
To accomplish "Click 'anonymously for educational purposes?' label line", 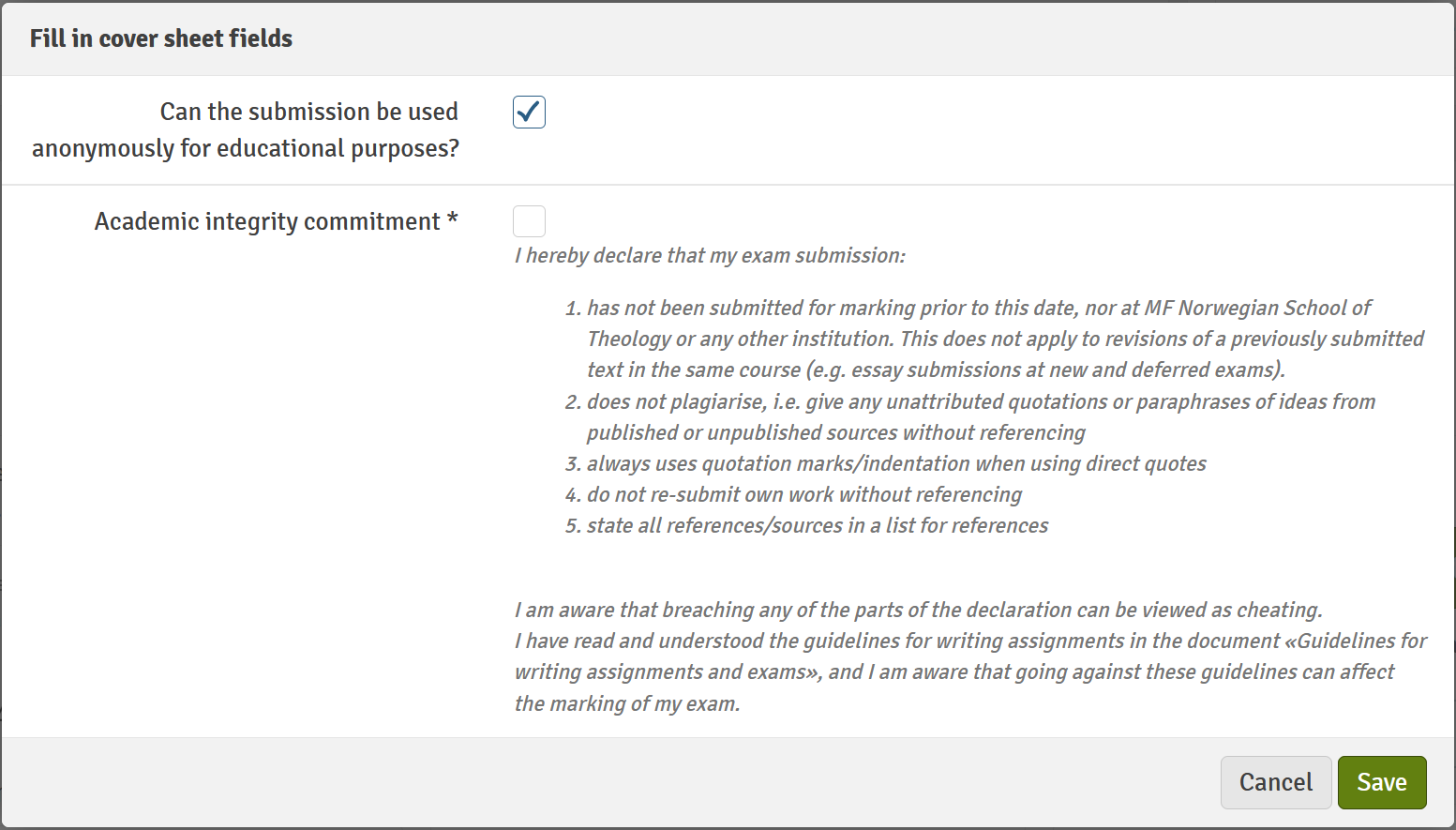I will pyautogui.click(x=246, y=148).
